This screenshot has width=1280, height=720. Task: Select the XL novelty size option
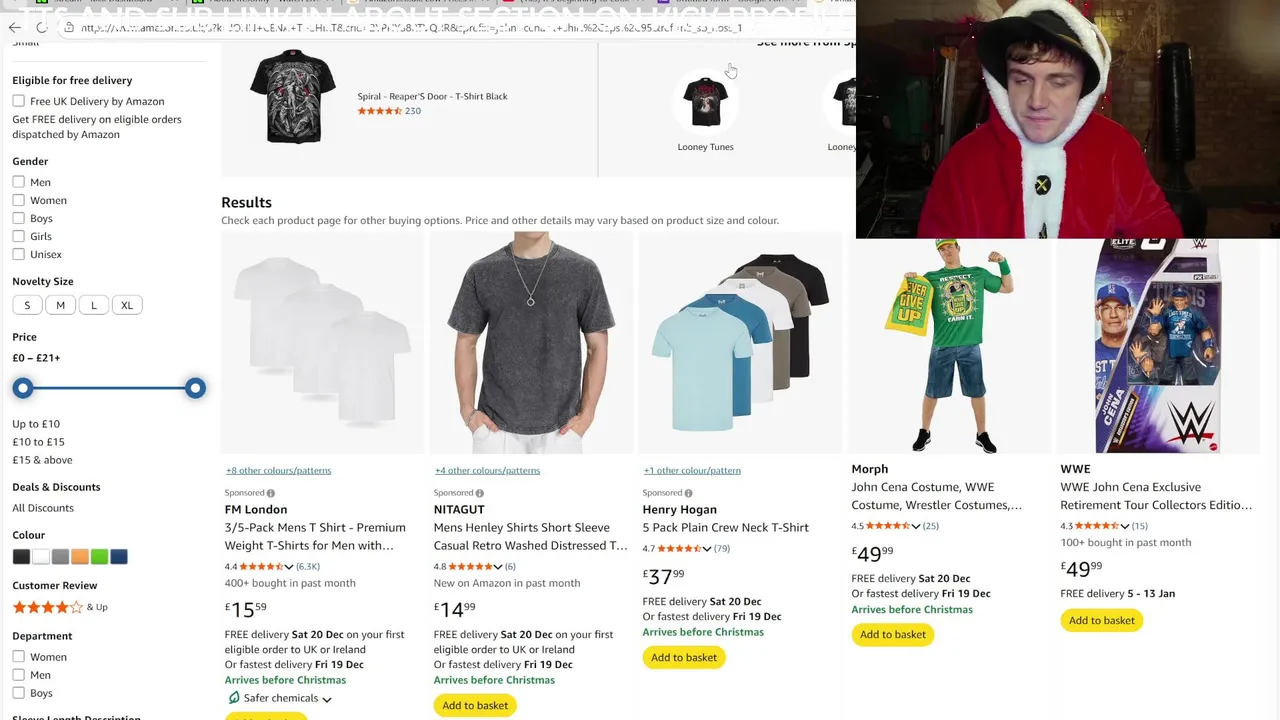127,305
